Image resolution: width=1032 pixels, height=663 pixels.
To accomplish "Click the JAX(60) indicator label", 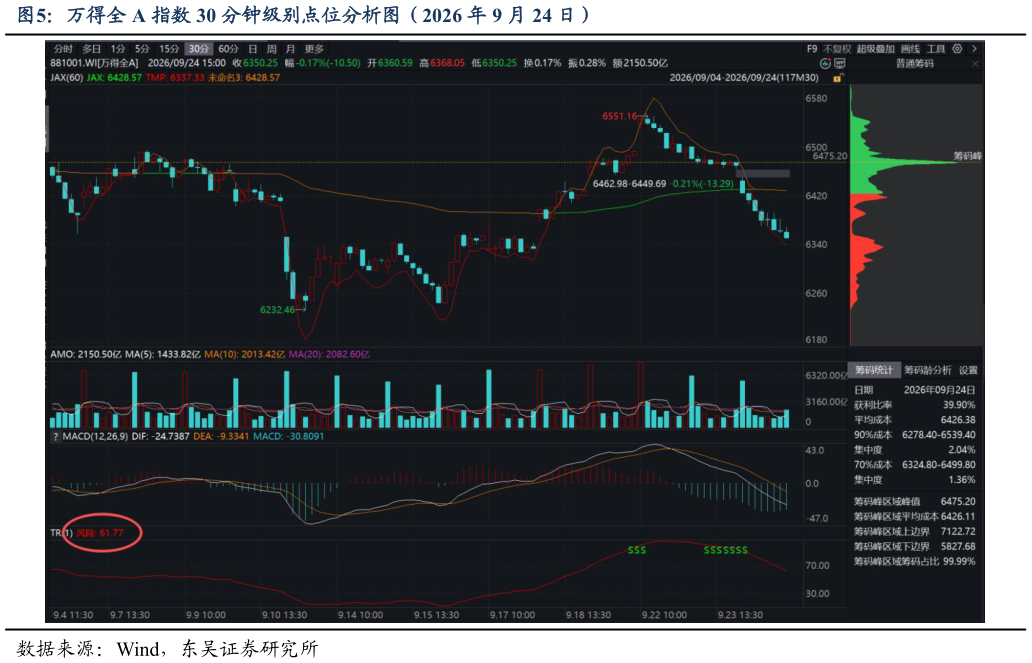I will (x=66, y=78).
